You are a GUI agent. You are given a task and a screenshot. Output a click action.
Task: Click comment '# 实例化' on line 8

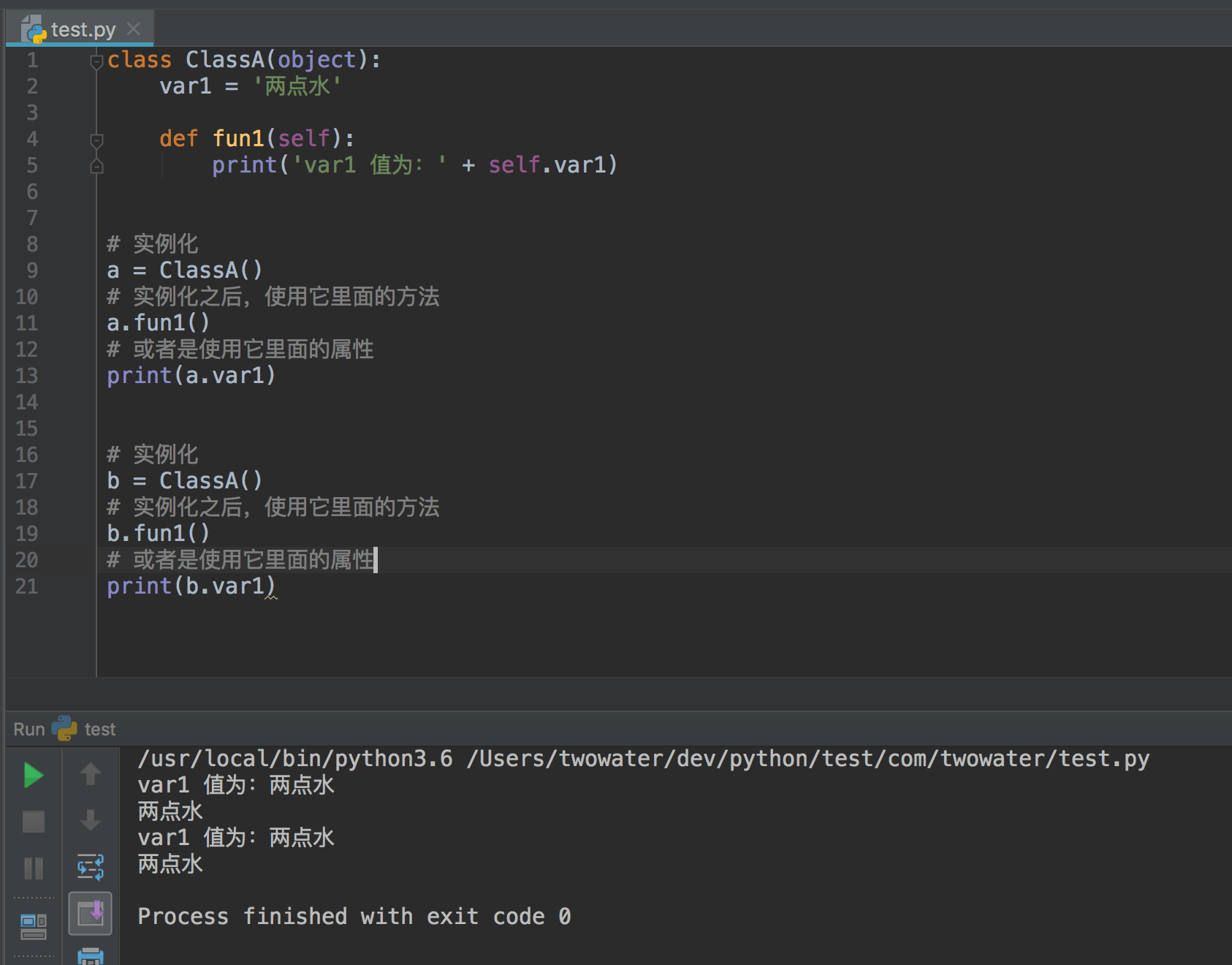click(x=153, y=243)
